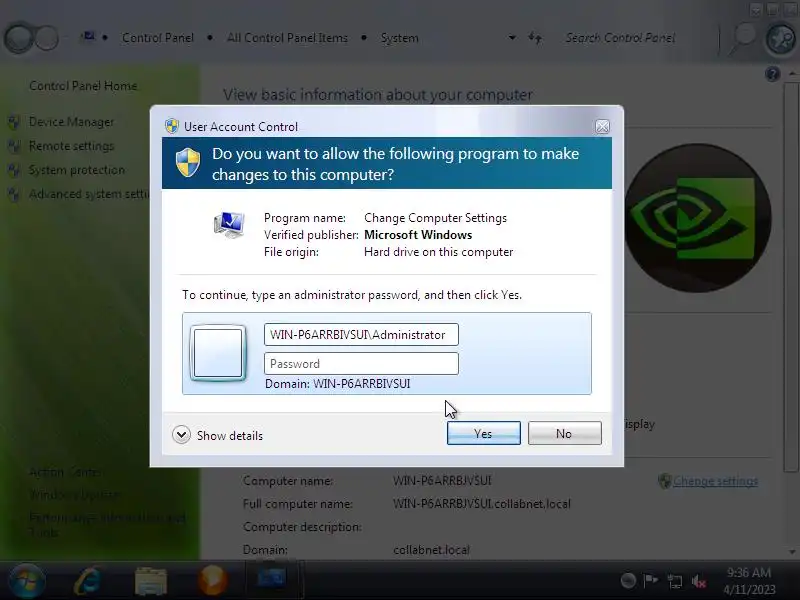This screenshot has height=600, width=800.
Task: Click the muted volume tray icon
Action: 698,581
